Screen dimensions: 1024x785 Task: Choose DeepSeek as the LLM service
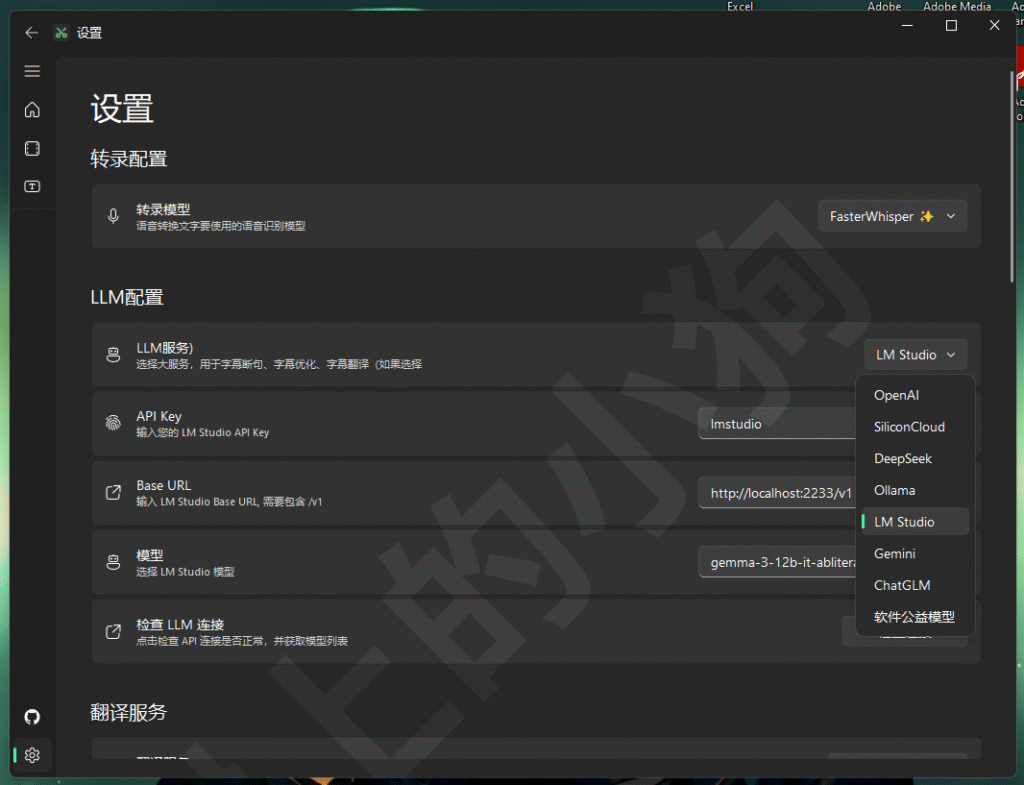tap(915, 458)
